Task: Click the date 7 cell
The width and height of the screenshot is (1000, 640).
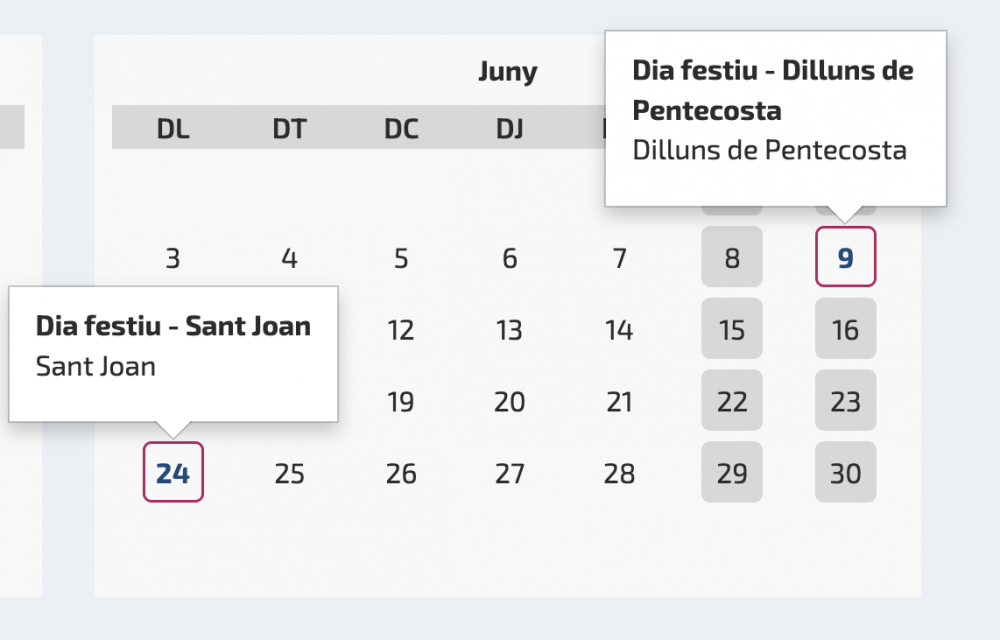Action: pos(620,259)
